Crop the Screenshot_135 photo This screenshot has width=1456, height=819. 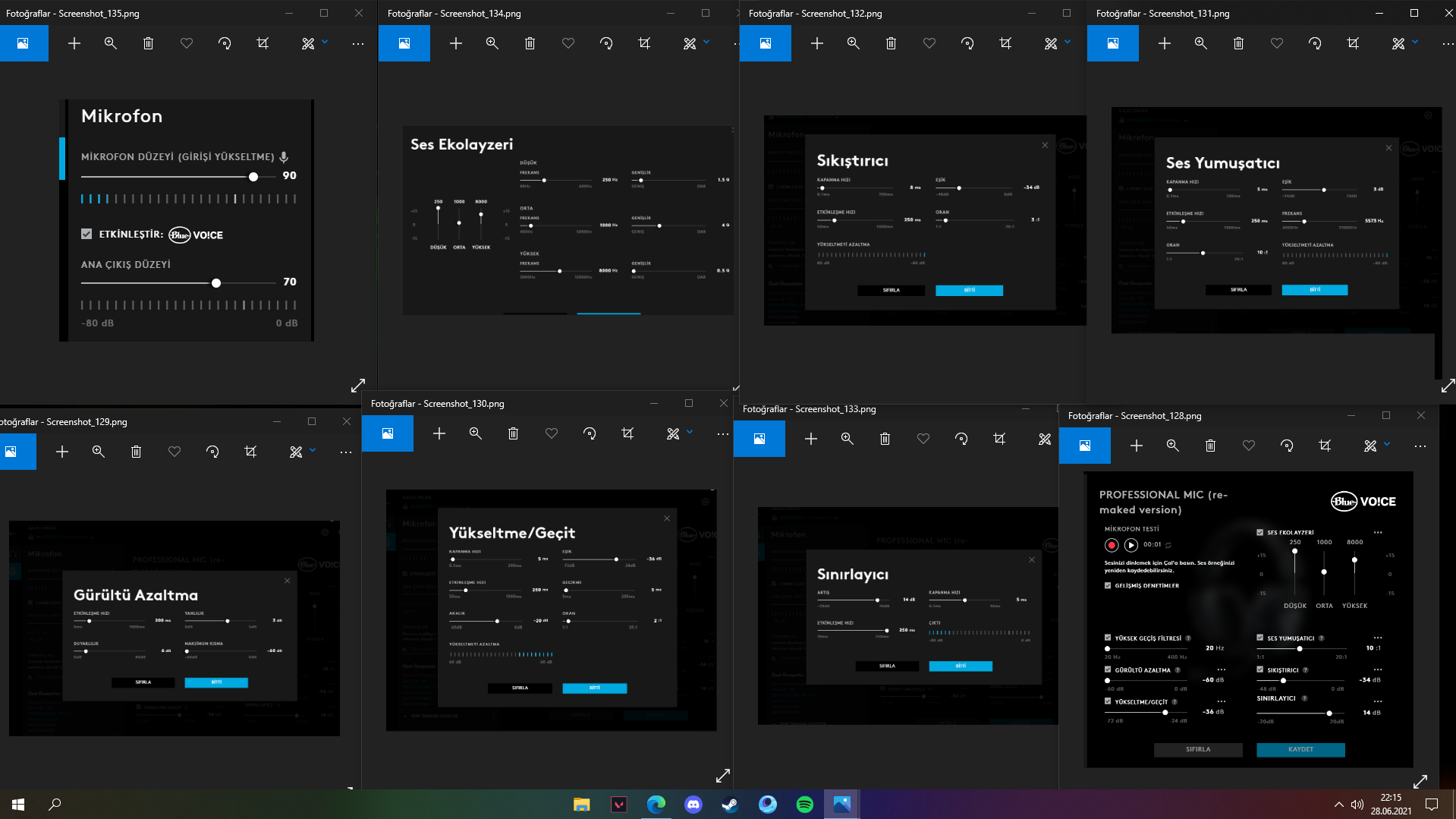(263, 43)
